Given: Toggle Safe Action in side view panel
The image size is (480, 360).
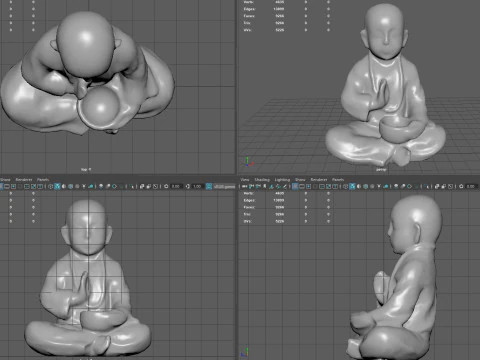Looking at the screenshot, I should click(x=328, y=186).
